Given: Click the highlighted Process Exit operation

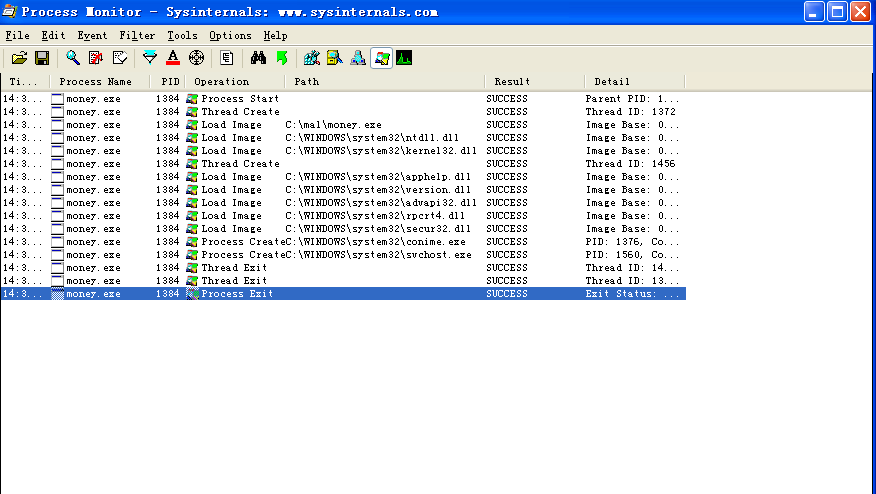Looking at the screenshot, I should pos(237,294).
